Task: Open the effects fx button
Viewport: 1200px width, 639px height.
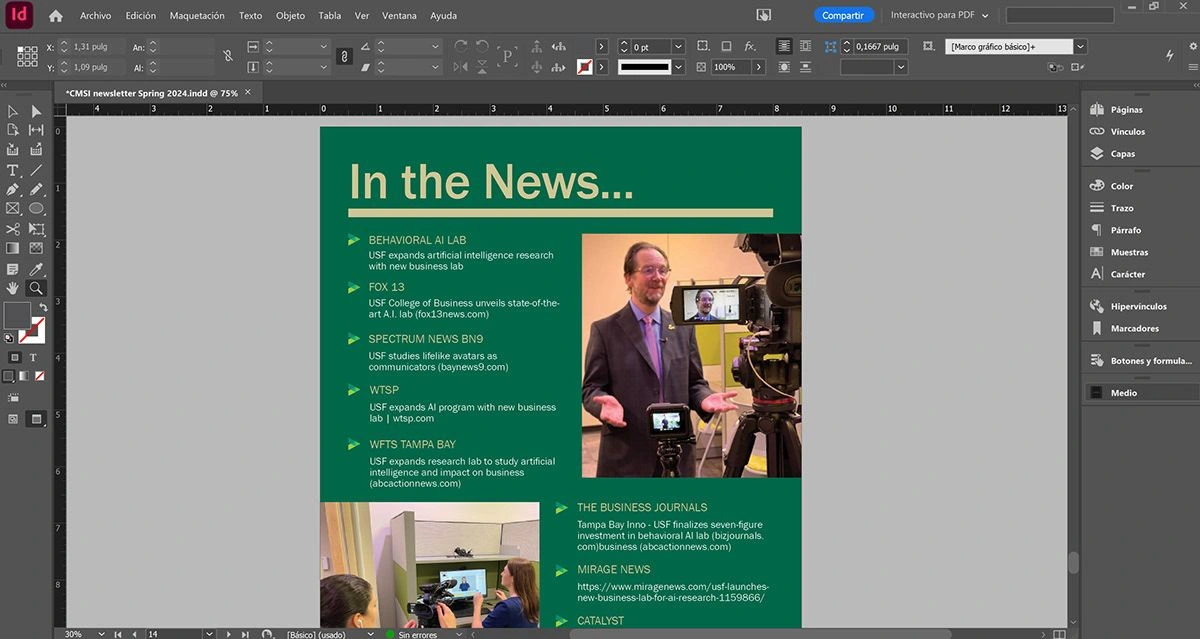Action: [x=751, y=46]
